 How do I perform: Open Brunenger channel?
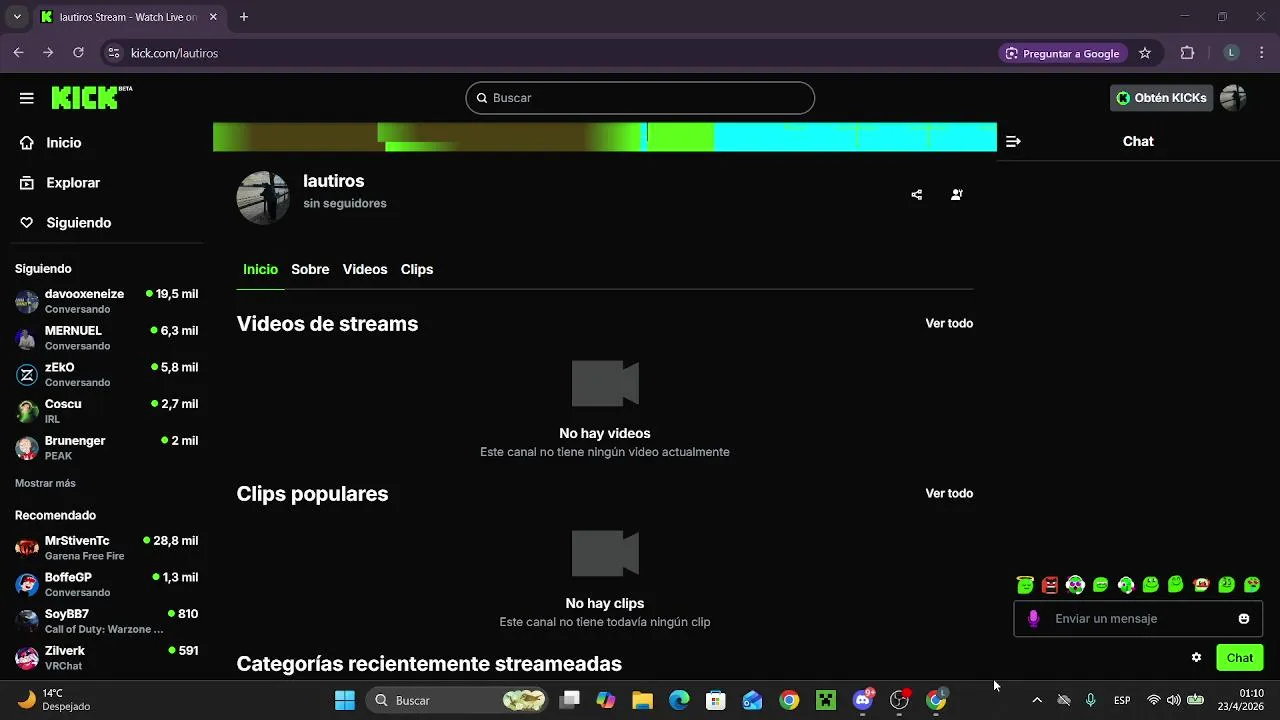click(107, 448)
